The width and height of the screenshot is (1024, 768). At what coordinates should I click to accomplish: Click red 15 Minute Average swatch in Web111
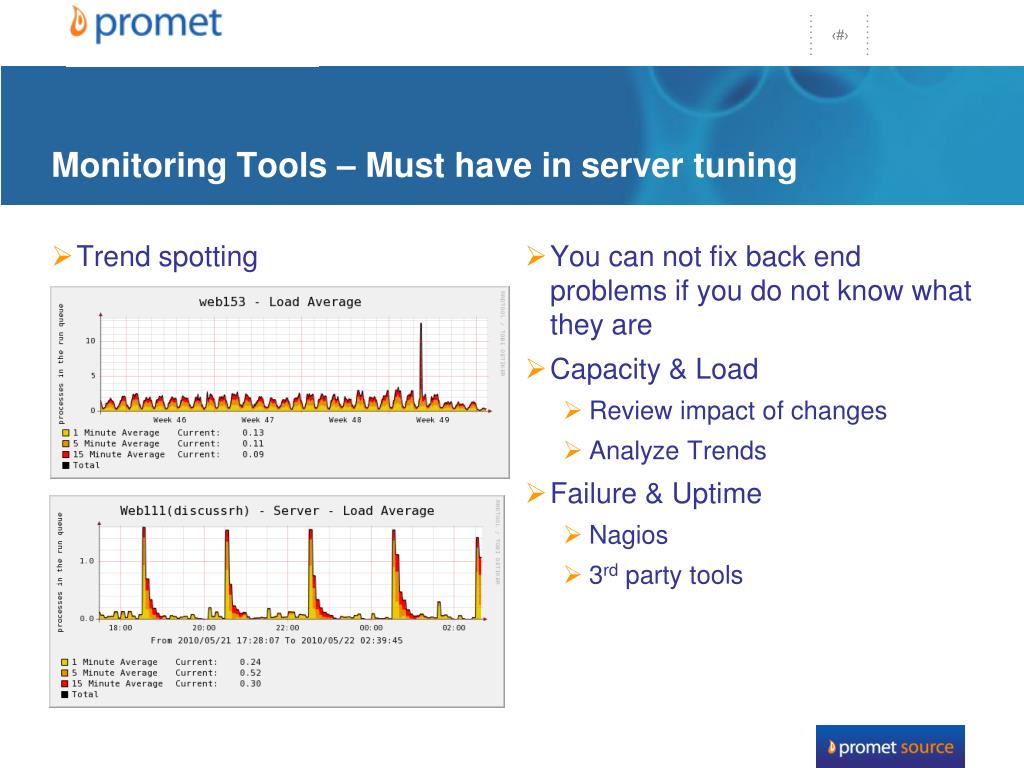click(x=65, y=684)
